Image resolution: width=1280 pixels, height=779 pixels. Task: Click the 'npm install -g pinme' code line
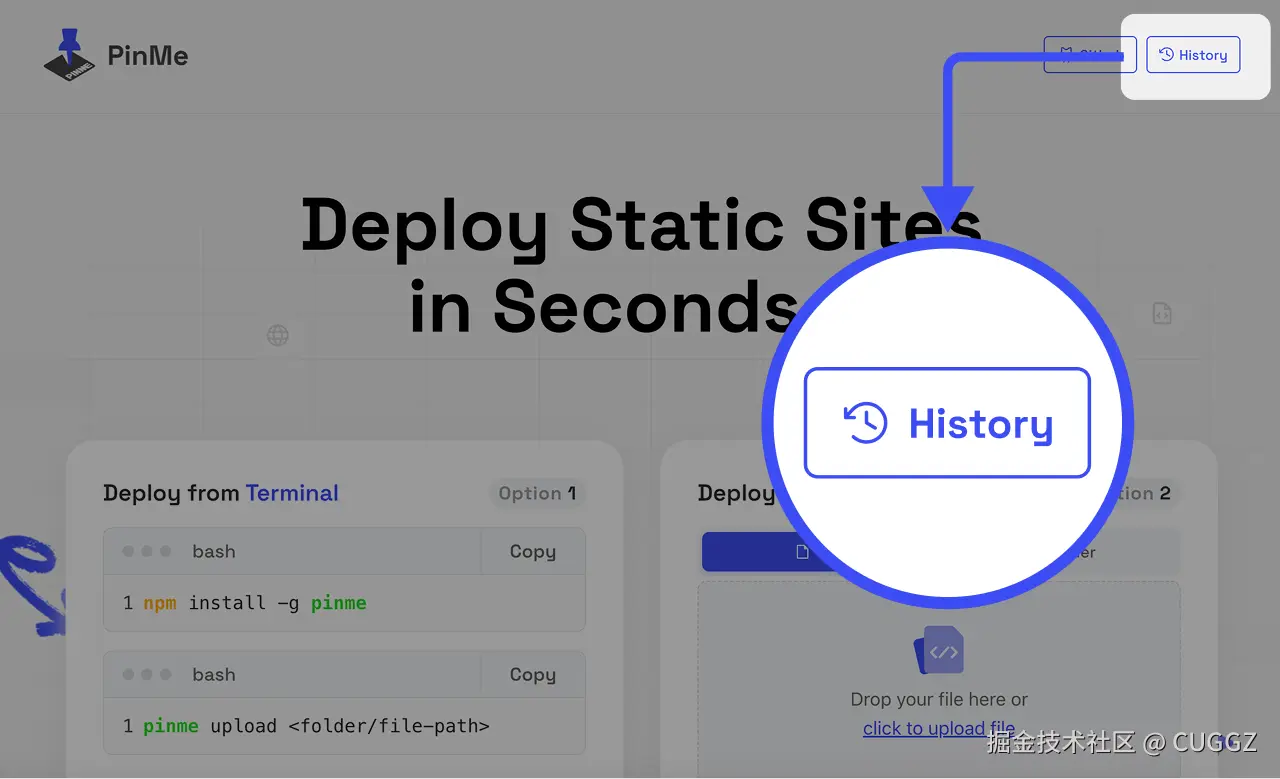click(x=254, y=603)
